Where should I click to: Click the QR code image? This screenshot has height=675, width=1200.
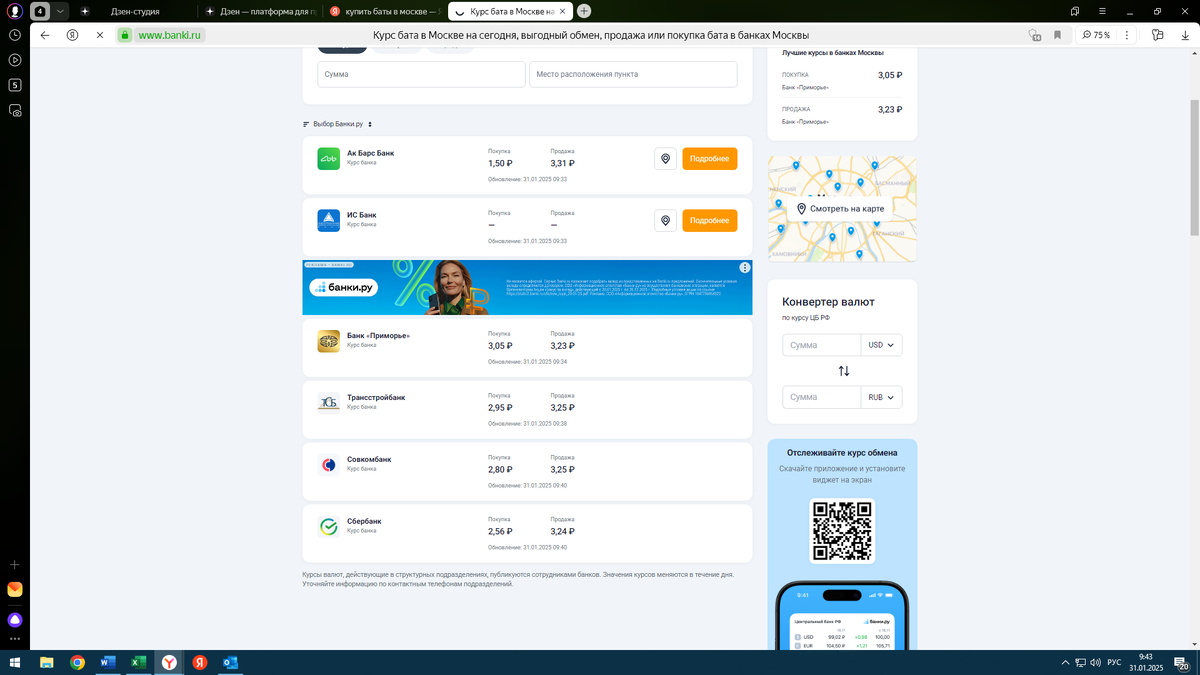(x=842, y=531)
